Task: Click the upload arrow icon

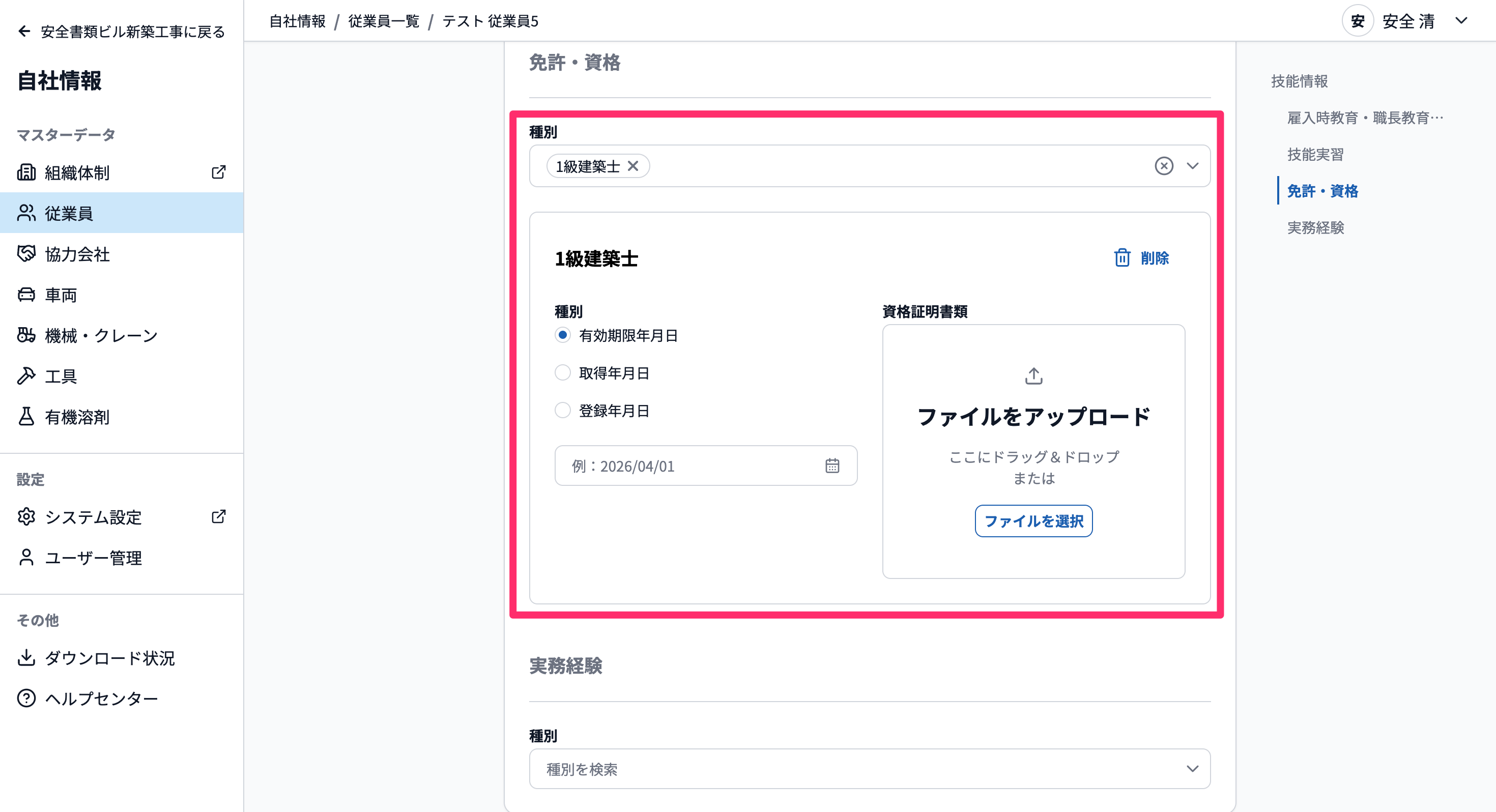Action: [x=1034, y=376]
